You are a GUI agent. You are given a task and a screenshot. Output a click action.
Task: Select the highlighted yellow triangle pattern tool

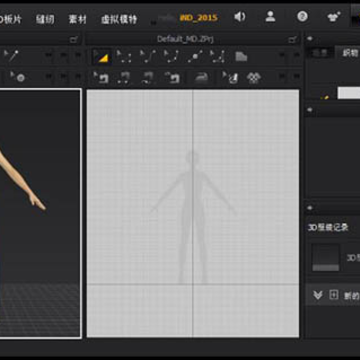[x=102, y=57]
